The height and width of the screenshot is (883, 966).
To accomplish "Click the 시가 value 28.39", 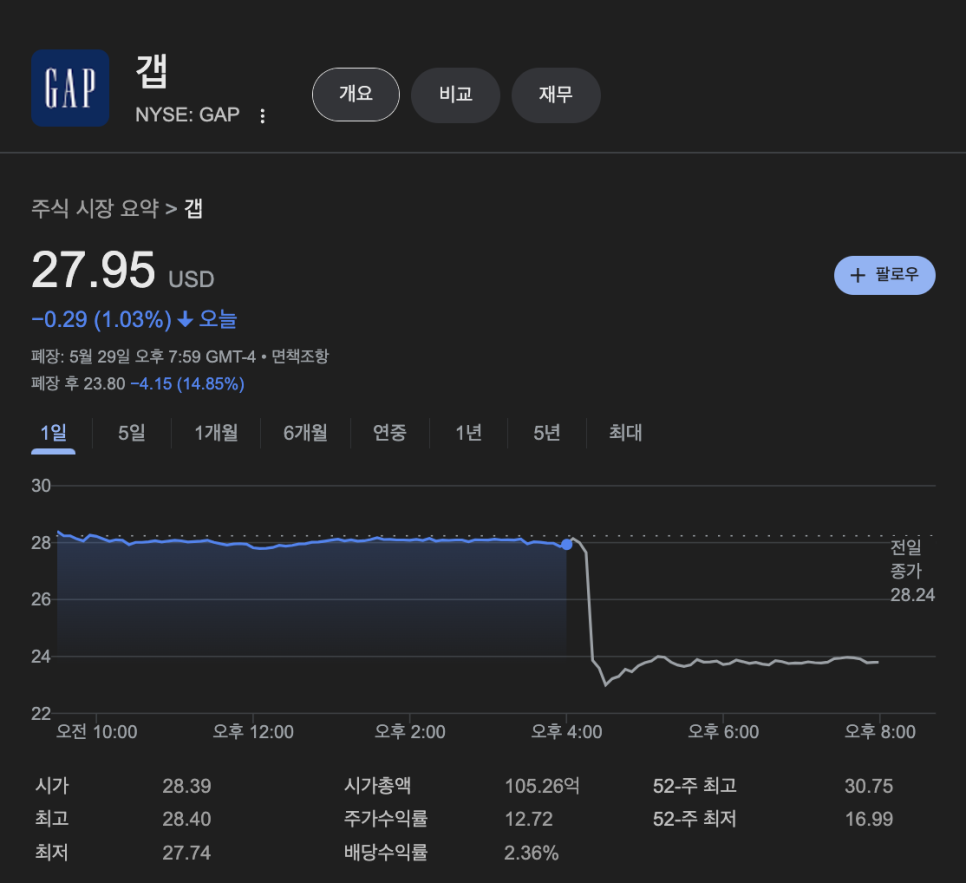I will 187,786.
